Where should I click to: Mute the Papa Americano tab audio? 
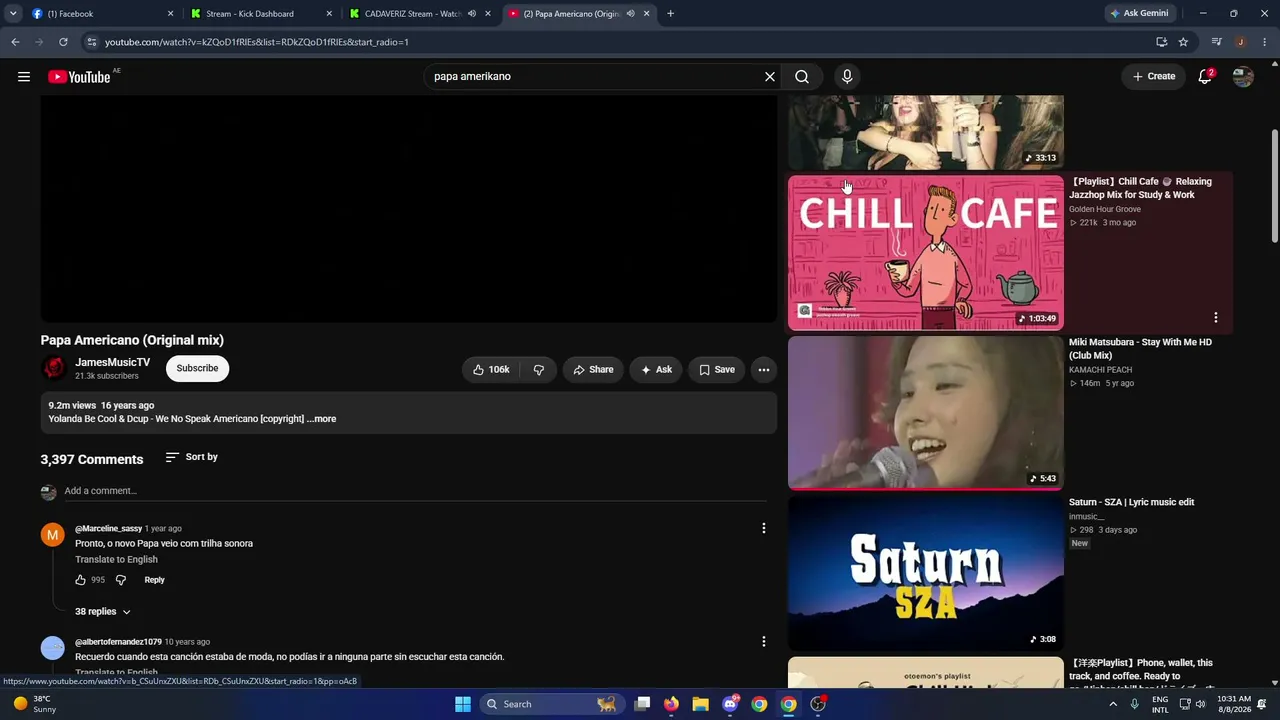(630, 14)
